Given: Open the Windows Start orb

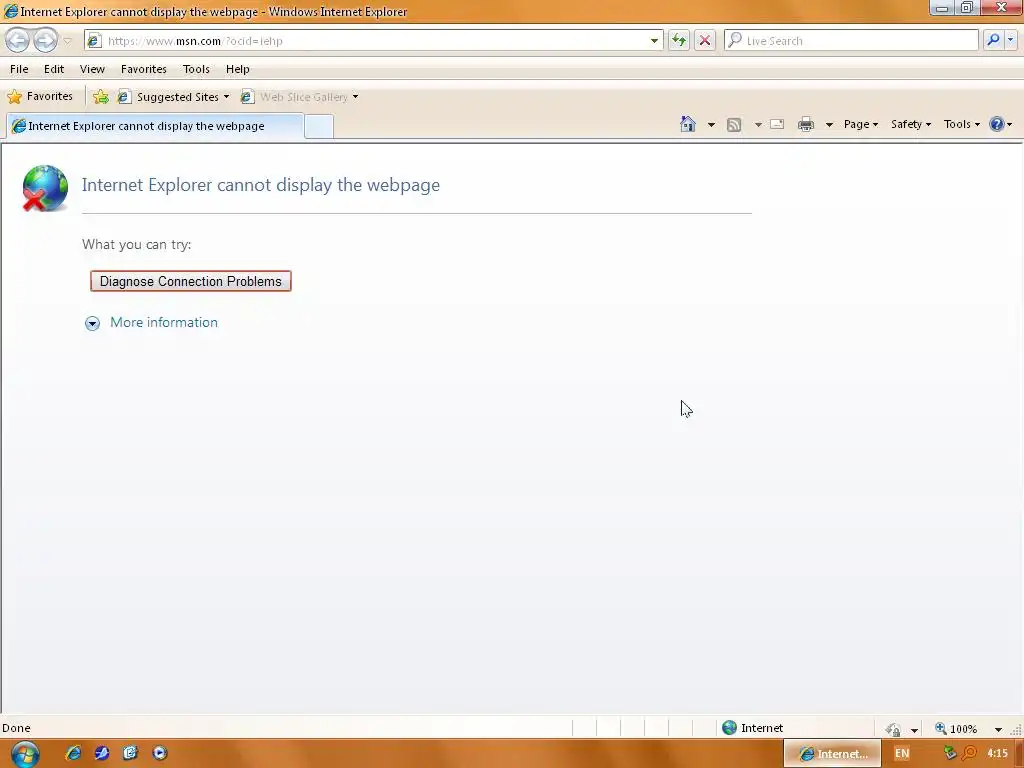Looking at the screenshot, I should [x=25, y=754].
